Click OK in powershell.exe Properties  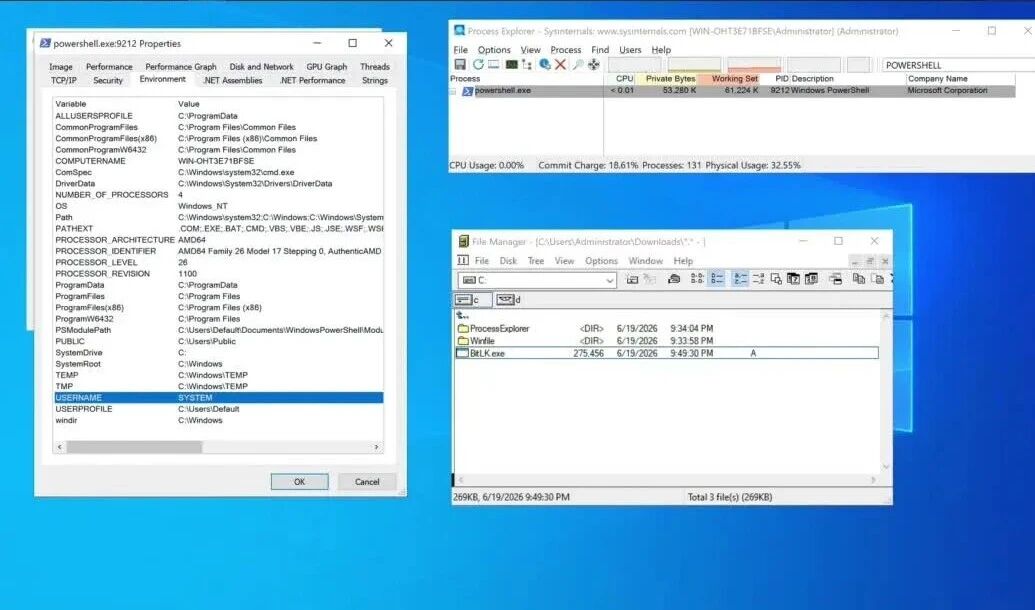click(300, 482)
